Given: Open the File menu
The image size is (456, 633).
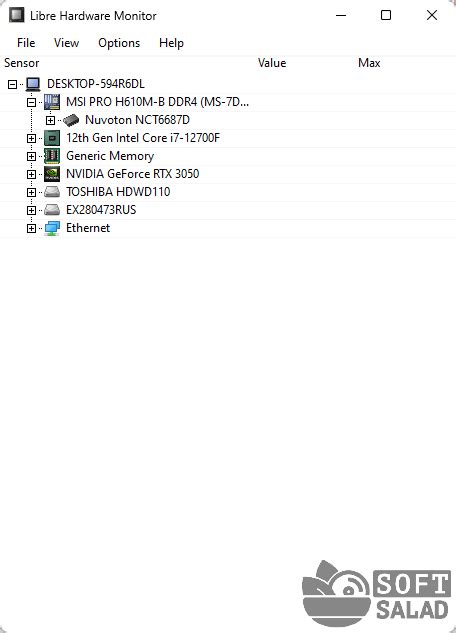Looking at the screenshot, I should (x=26, y=43).
